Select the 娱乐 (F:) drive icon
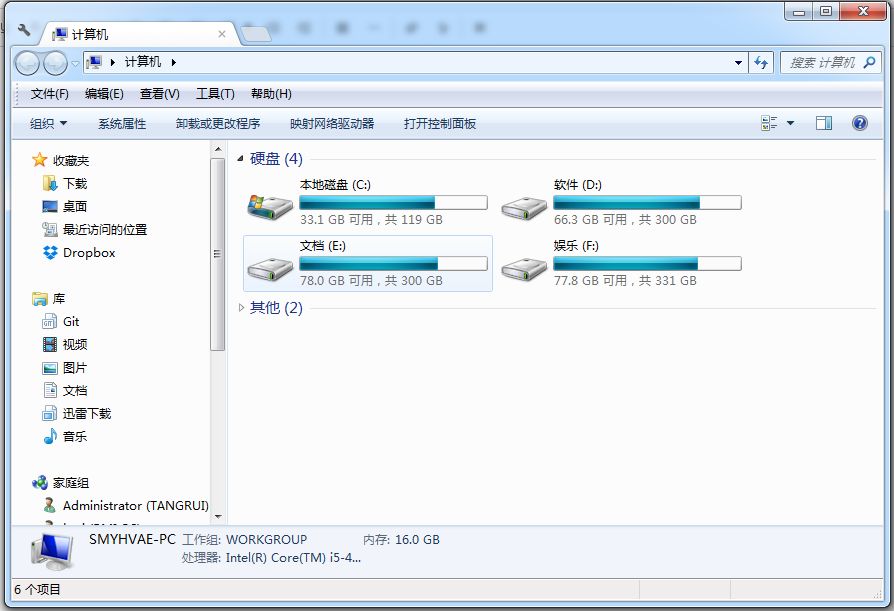Viewport: 894px width, 611px height. 523,269
